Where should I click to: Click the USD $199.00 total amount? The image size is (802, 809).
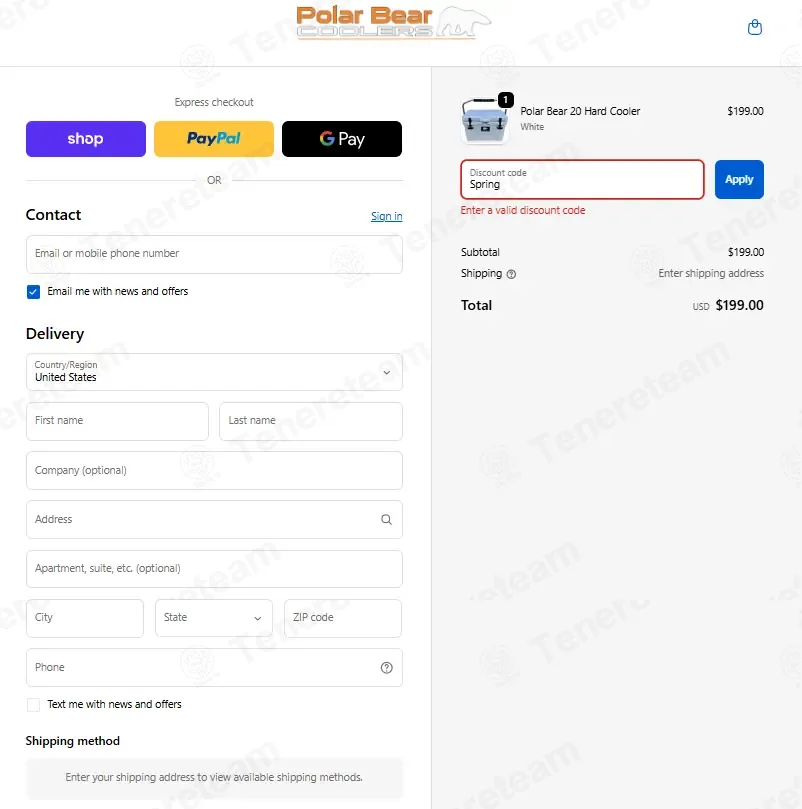click(728, 305)
